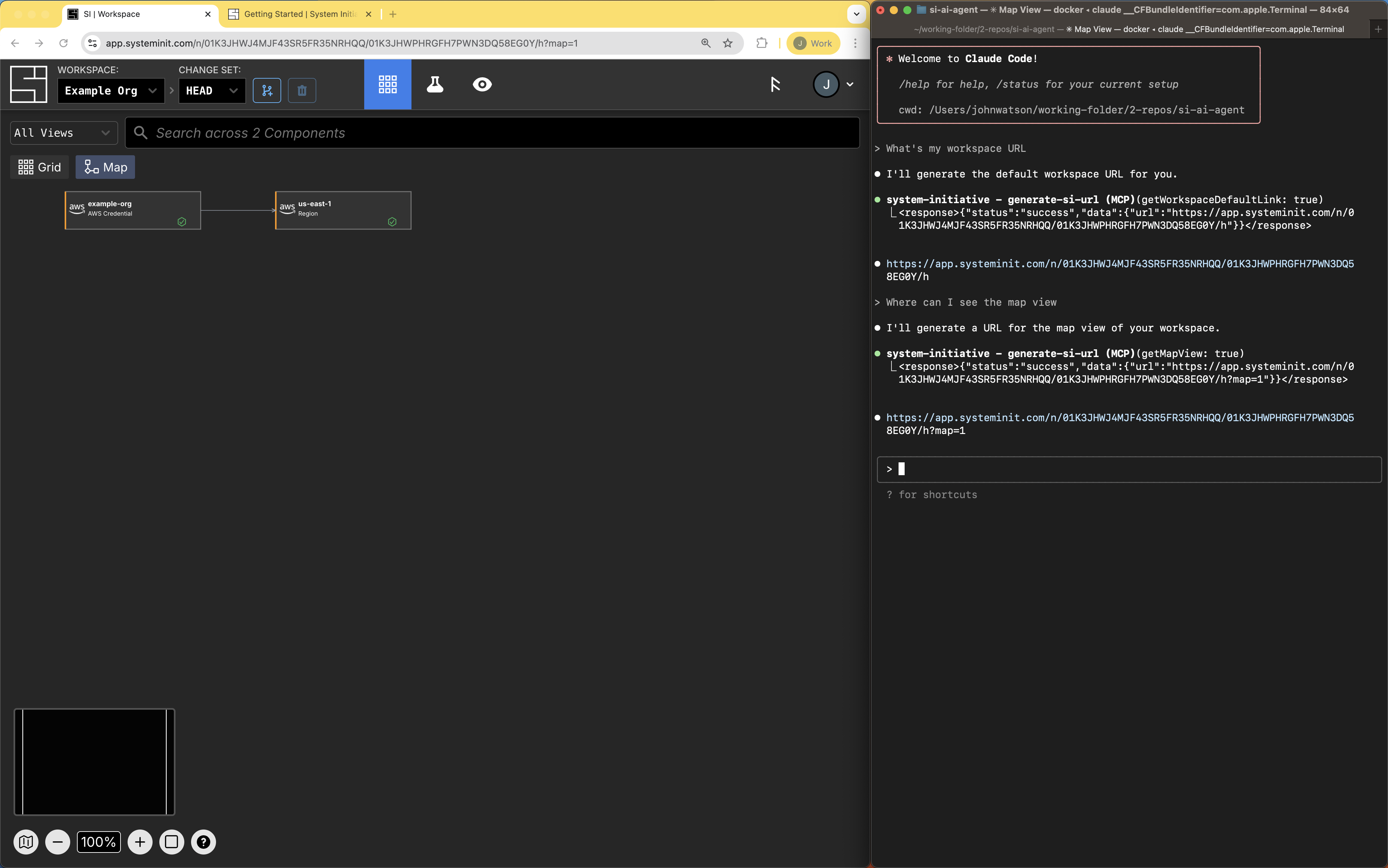Click the site information icon in address bar
Viewport: 1388px width, 868px height.
[x=92, y=43]
